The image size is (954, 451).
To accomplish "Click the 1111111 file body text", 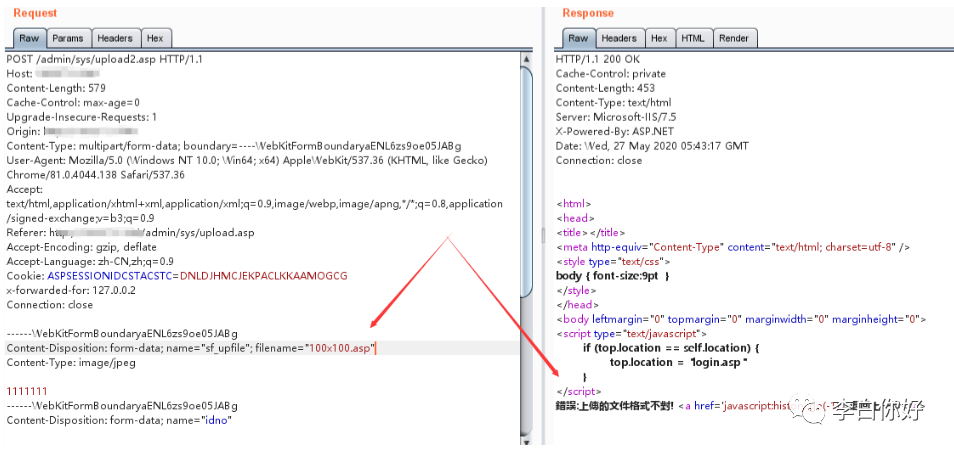I will (26, 391).
